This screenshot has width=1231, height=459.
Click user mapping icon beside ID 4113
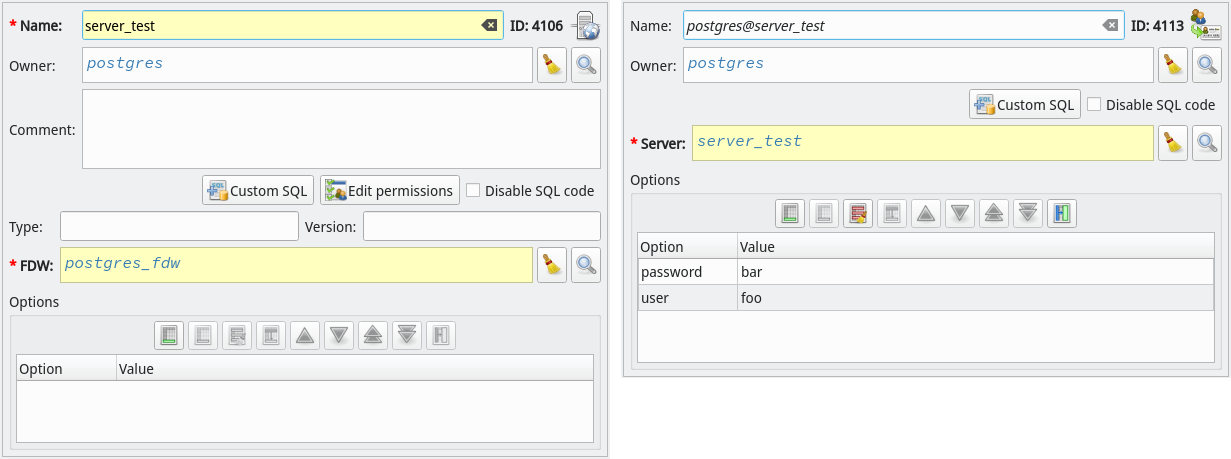(x=1206, y=25)
